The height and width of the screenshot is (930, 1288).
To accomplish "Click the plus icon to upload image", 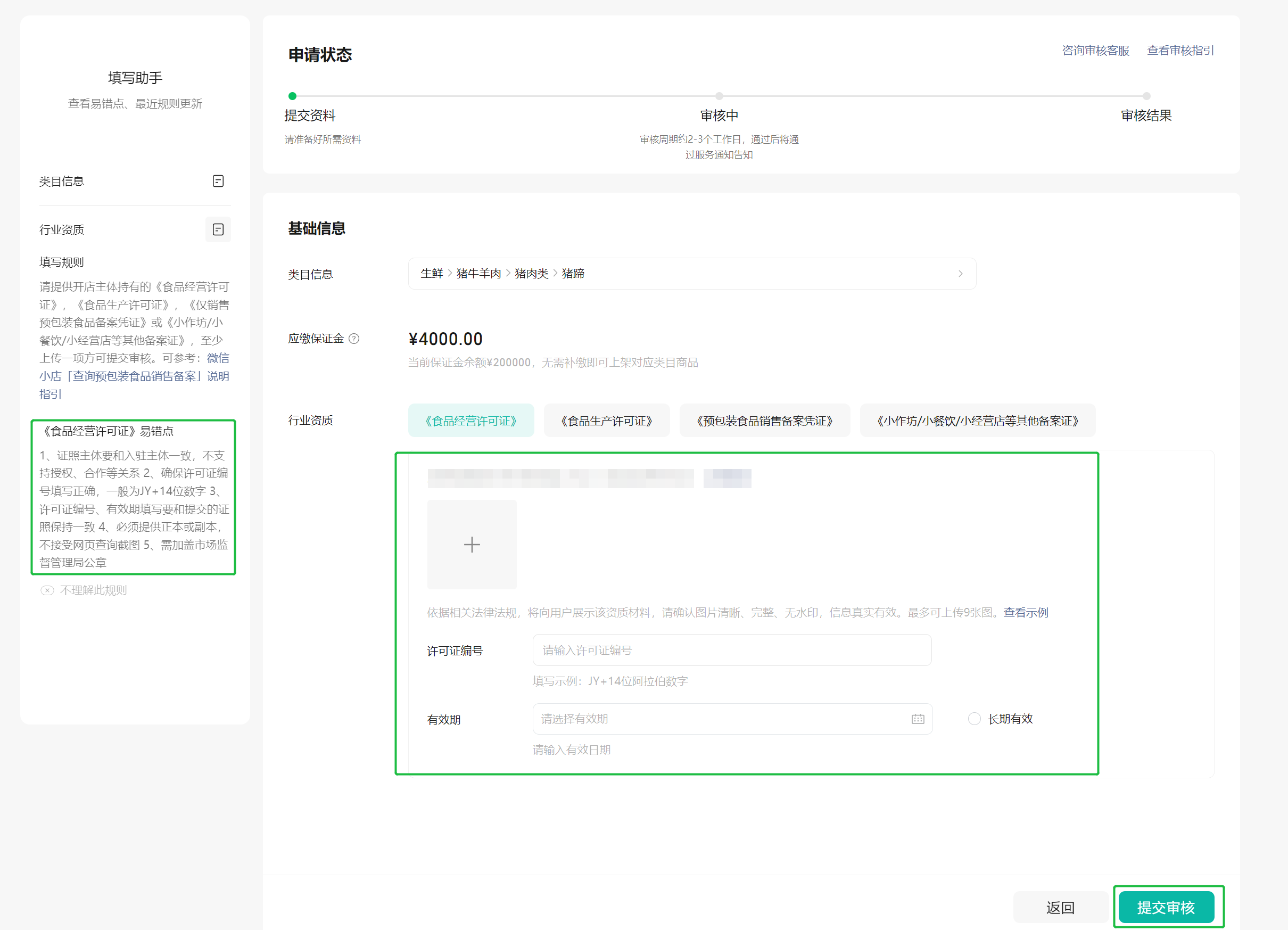I will 472,545.
